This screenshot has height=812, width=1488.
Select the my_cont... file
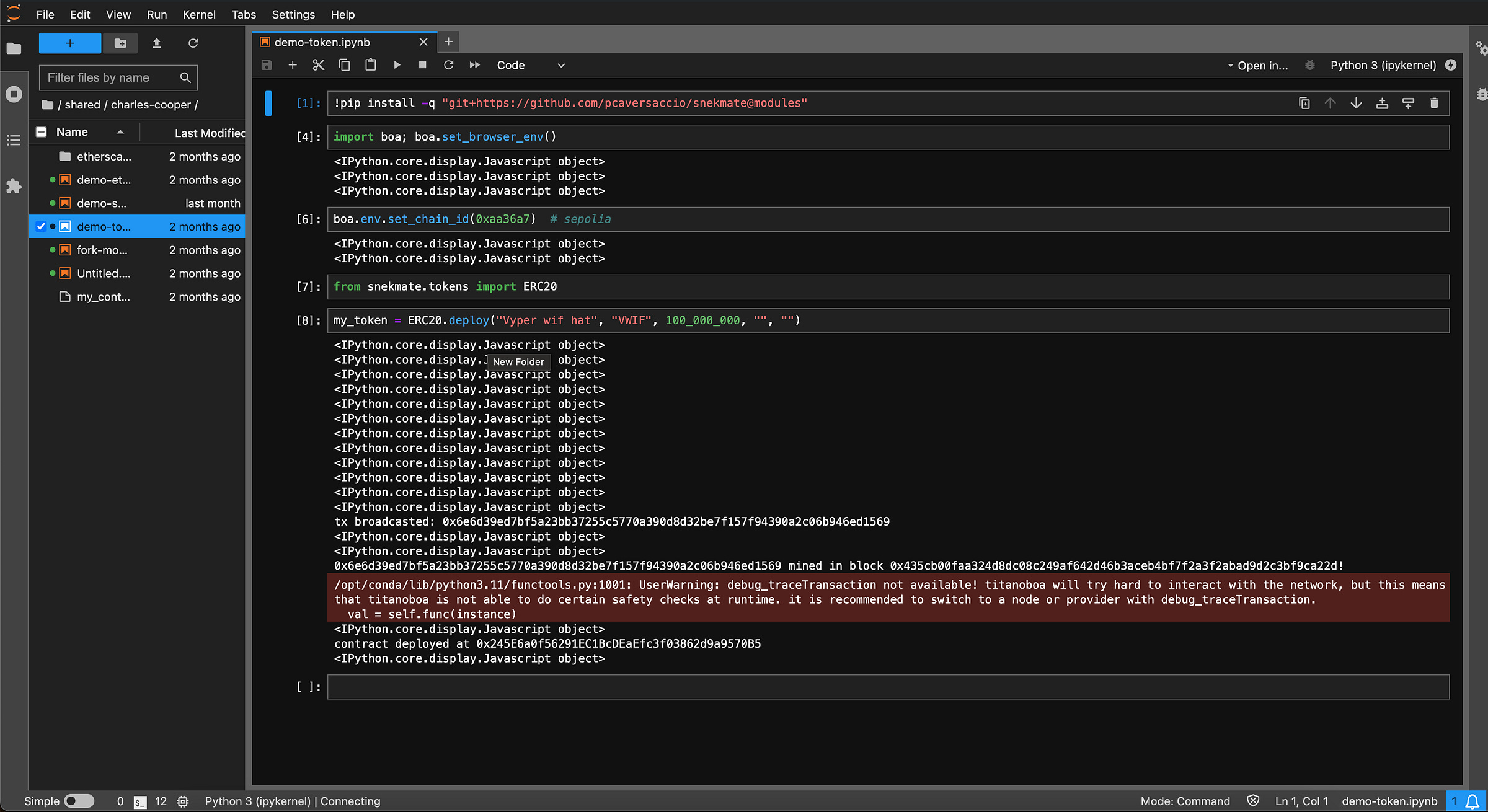point(138,297)
